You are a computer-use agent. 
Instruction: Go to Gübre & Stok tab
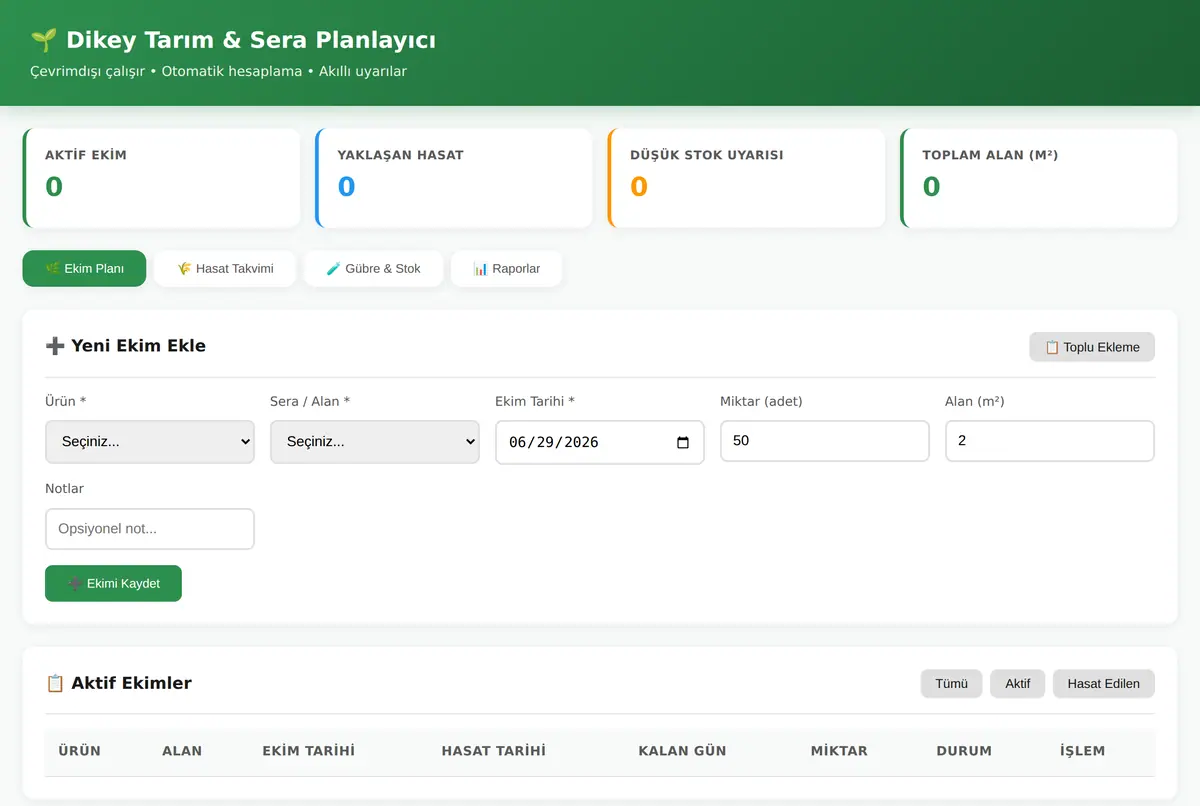coord(373,268)
